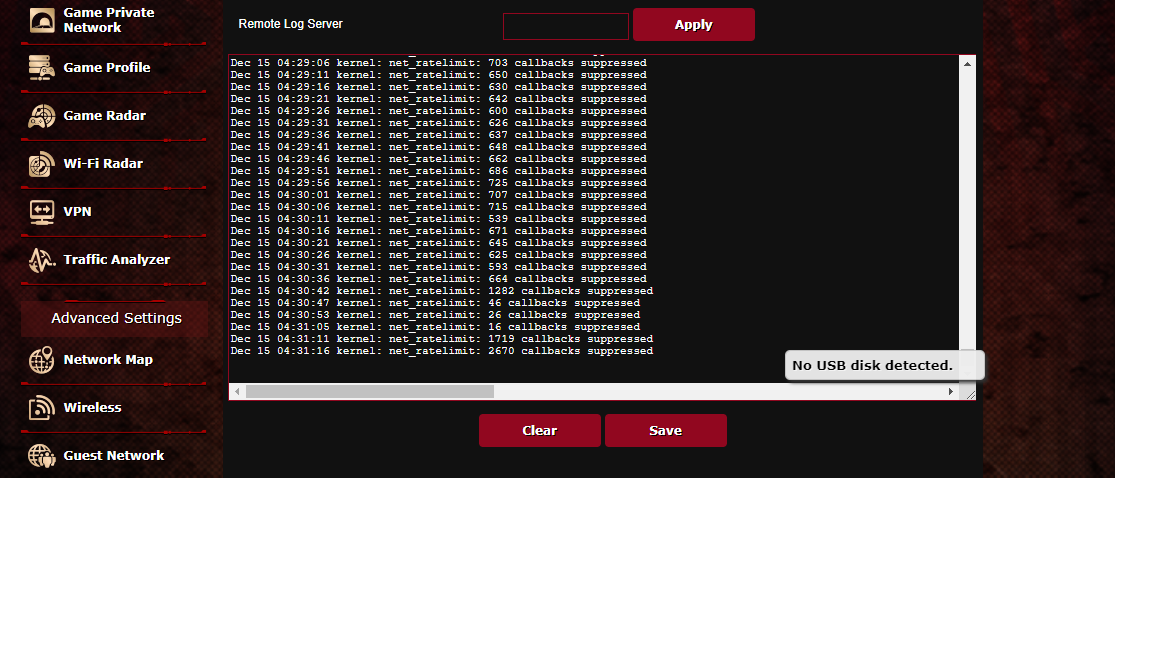Select the VPN menu label
The width and height of the screenshot is (1152, 648).
click(x=77, y=212)
